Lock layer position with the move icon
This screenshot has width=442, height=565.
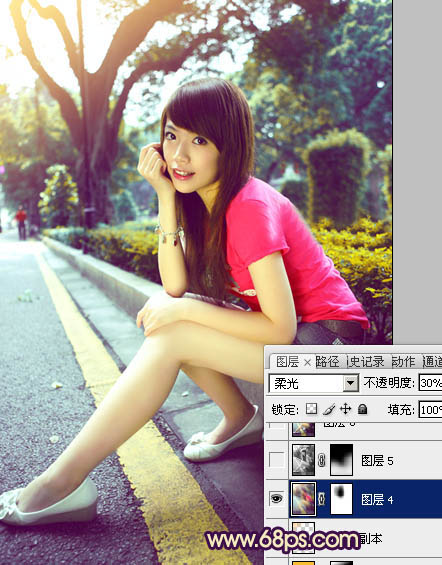(345, 409)
